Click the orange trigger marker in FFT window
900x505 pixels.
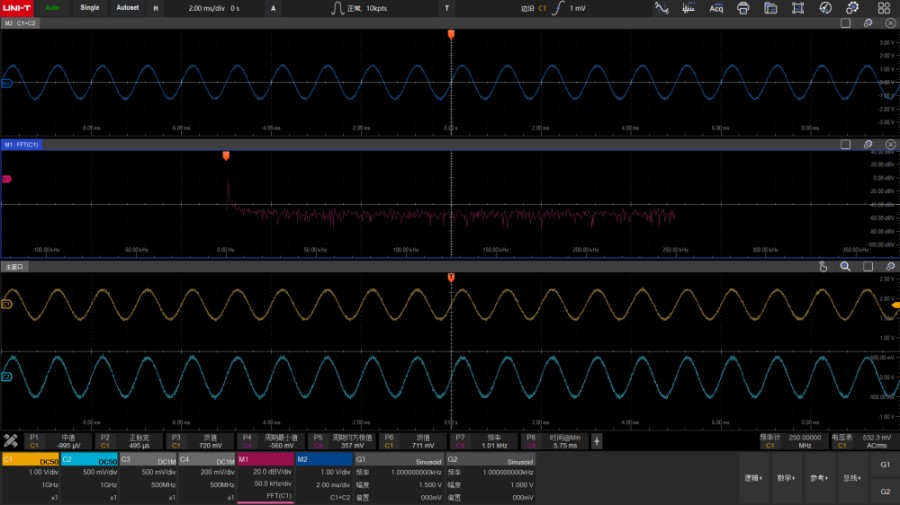pyautogui.click(x=226, y=156)
